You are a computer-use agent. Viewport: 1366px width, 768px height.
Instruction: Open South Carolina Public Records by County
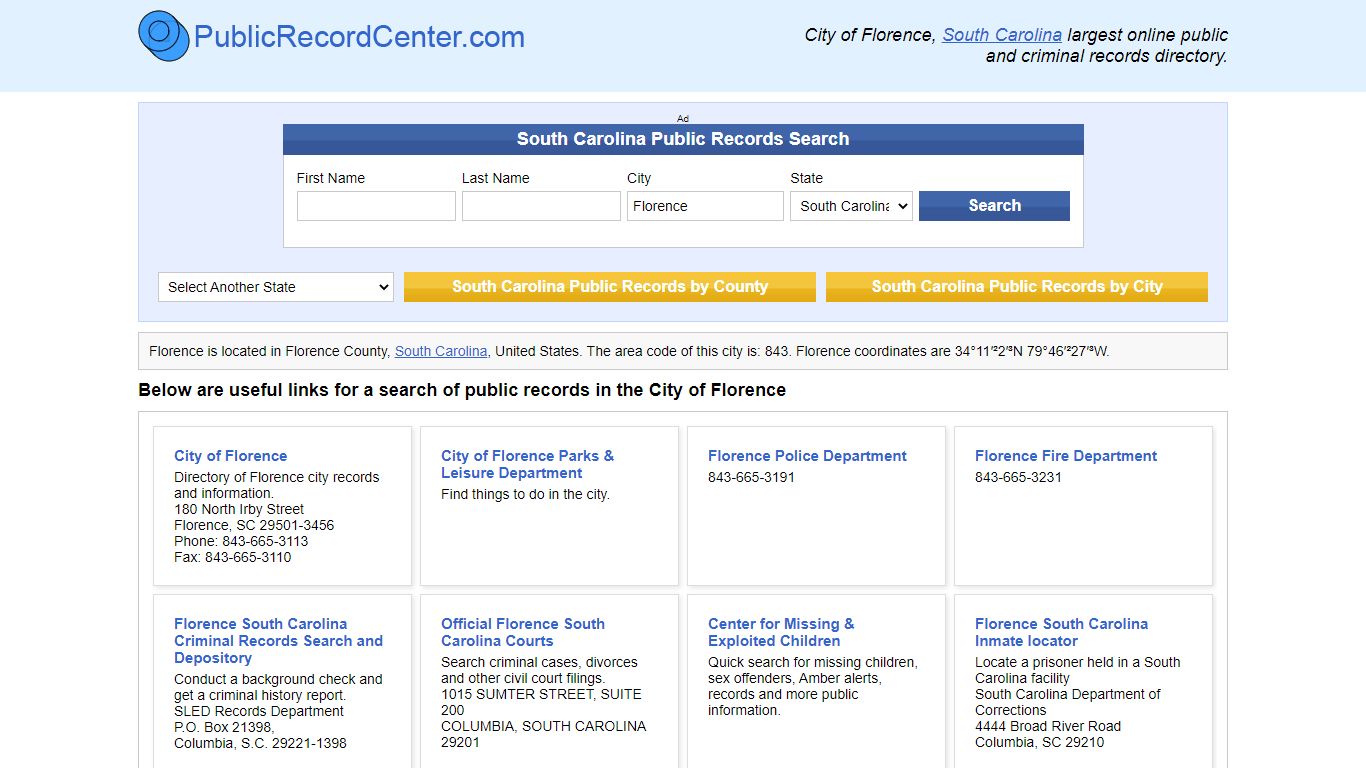tap(610, 287)
